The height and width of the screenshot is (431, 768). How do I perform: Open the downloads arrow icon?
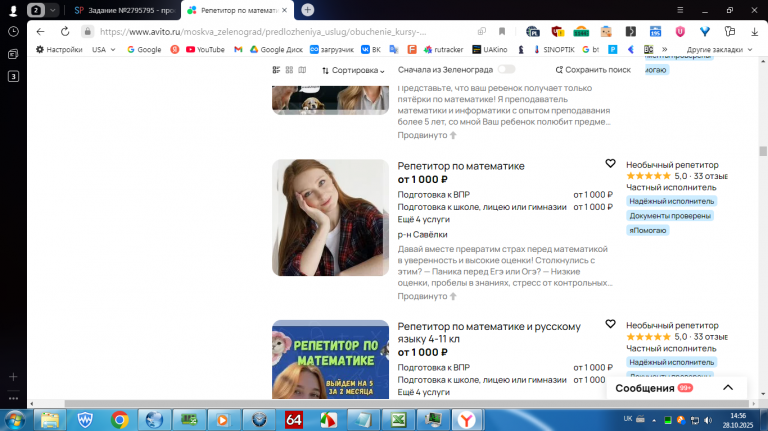coord(754,32)
